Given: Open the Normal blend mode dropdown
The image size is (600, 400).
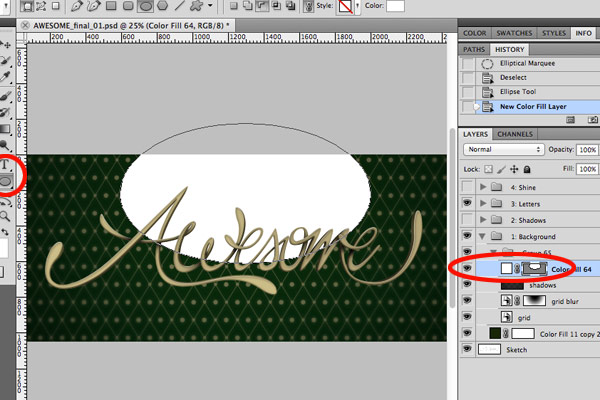Looking at the screenshot, I should pos(504,149).
